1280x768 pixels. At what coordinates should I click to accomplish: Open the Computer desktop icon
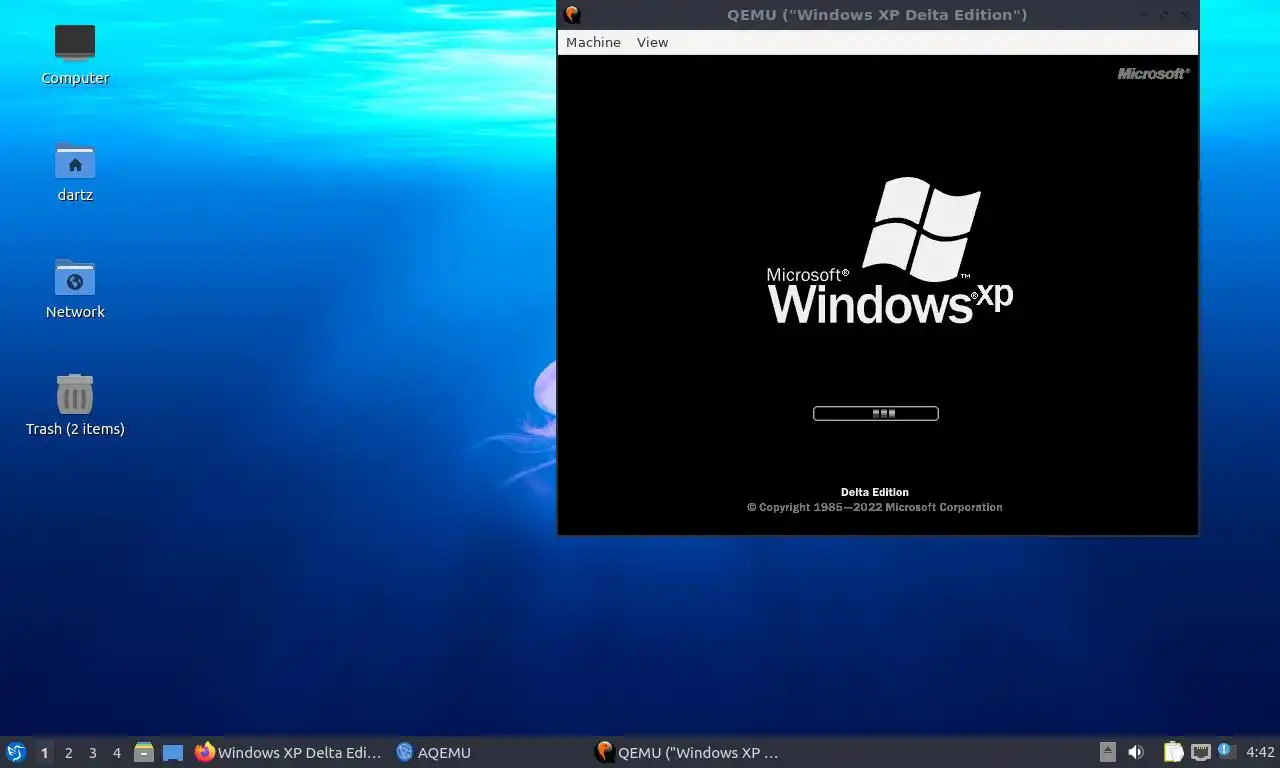pyautogui.click(x=75, y=55)
